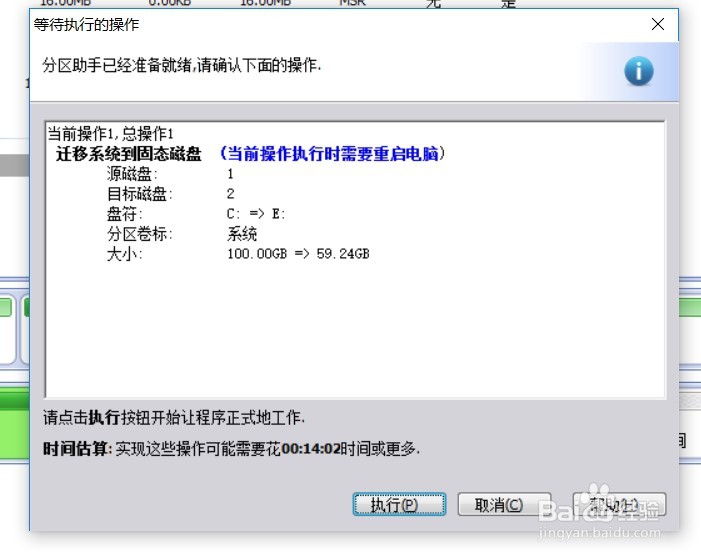Click the 请点击执行按钮 instruction text
The image size is (701, 558).
click(174, 418)
